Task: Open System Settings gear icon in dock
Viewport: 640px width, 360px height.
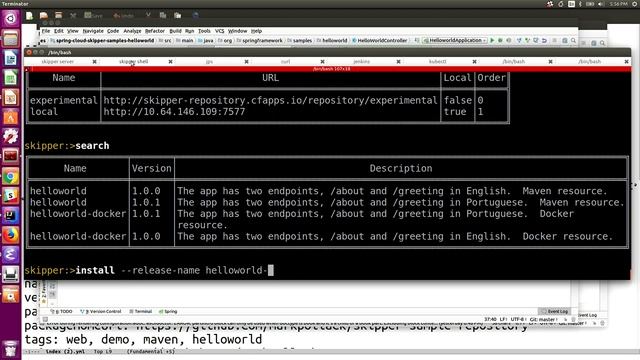Action: pyautogui.click(x=10, y=137)
